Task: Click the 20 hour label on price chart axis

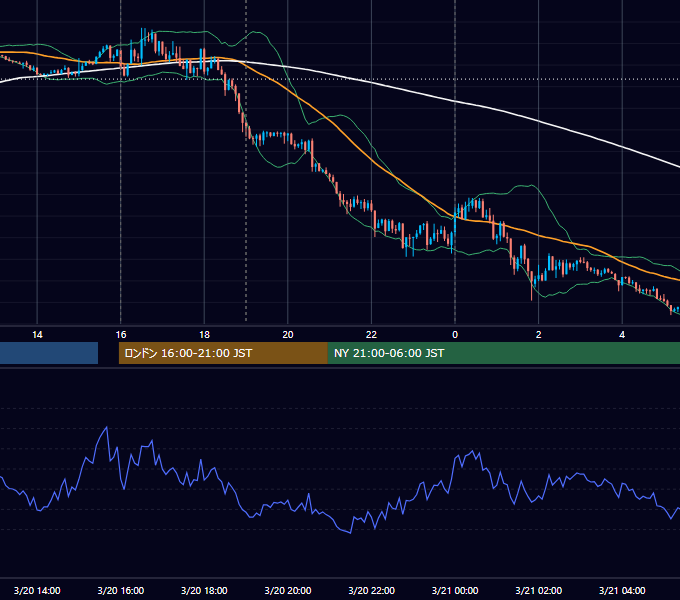Action: point(288,335)
